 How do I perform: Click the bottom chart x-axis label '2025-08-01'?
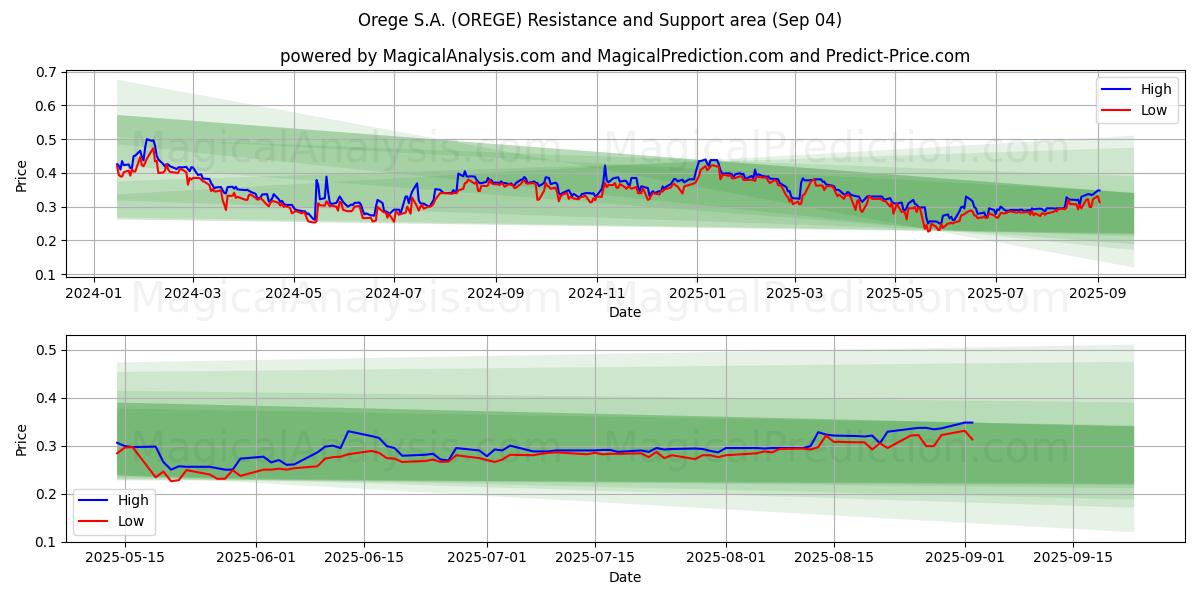pos(726,559)
